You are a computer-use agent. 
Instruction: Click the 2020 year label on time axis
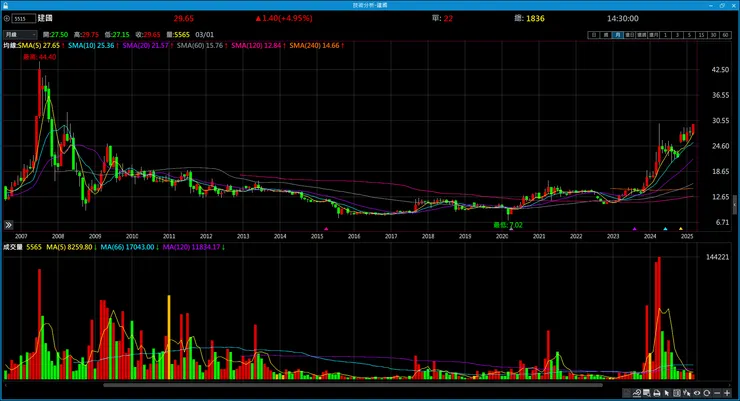coord(502,236)
